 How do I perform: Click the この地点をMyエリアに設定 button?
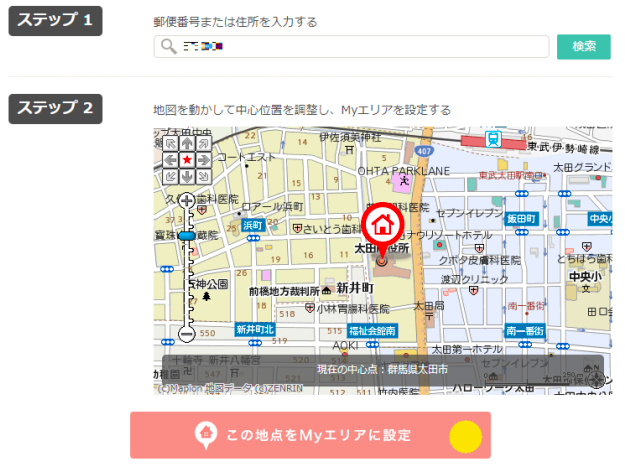[310, 435]
